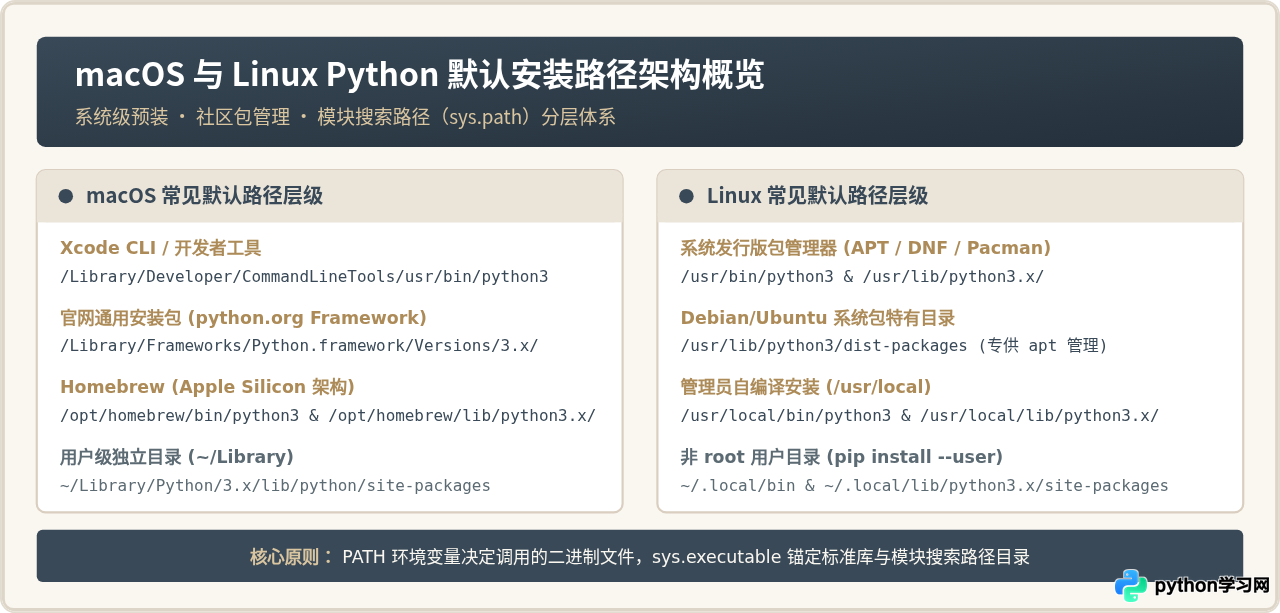
Task: Click footer sentence about PATH 环境变量 and sys.executable
Action: [686, 557]
